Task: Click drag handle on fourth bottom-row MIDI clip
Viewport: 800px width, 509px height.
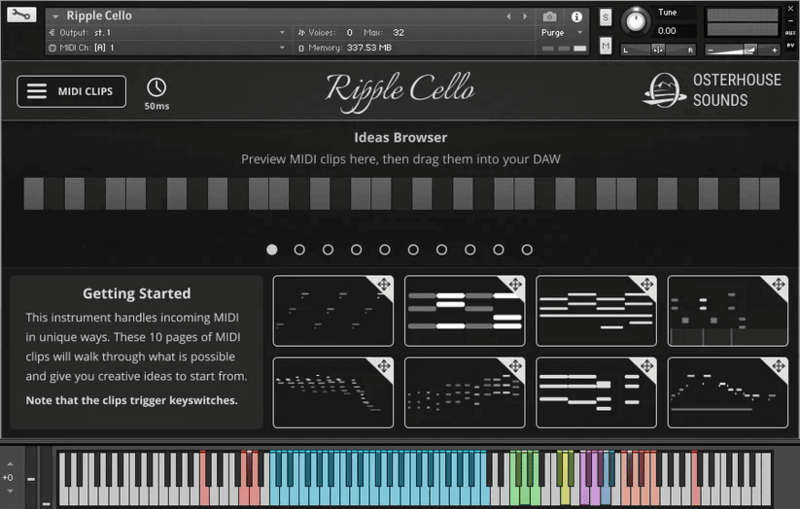Action: (779, 366)
